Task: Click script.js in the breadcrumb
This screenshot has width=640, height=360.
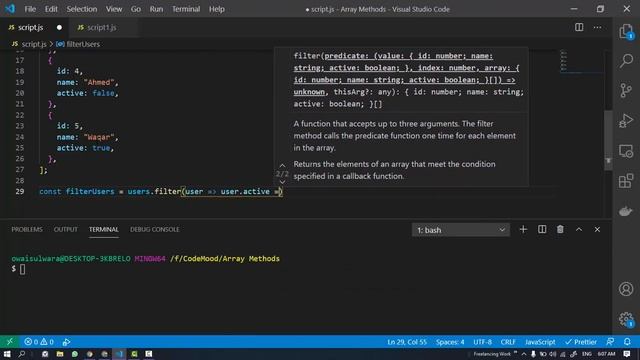Action: tap(34, 44)
